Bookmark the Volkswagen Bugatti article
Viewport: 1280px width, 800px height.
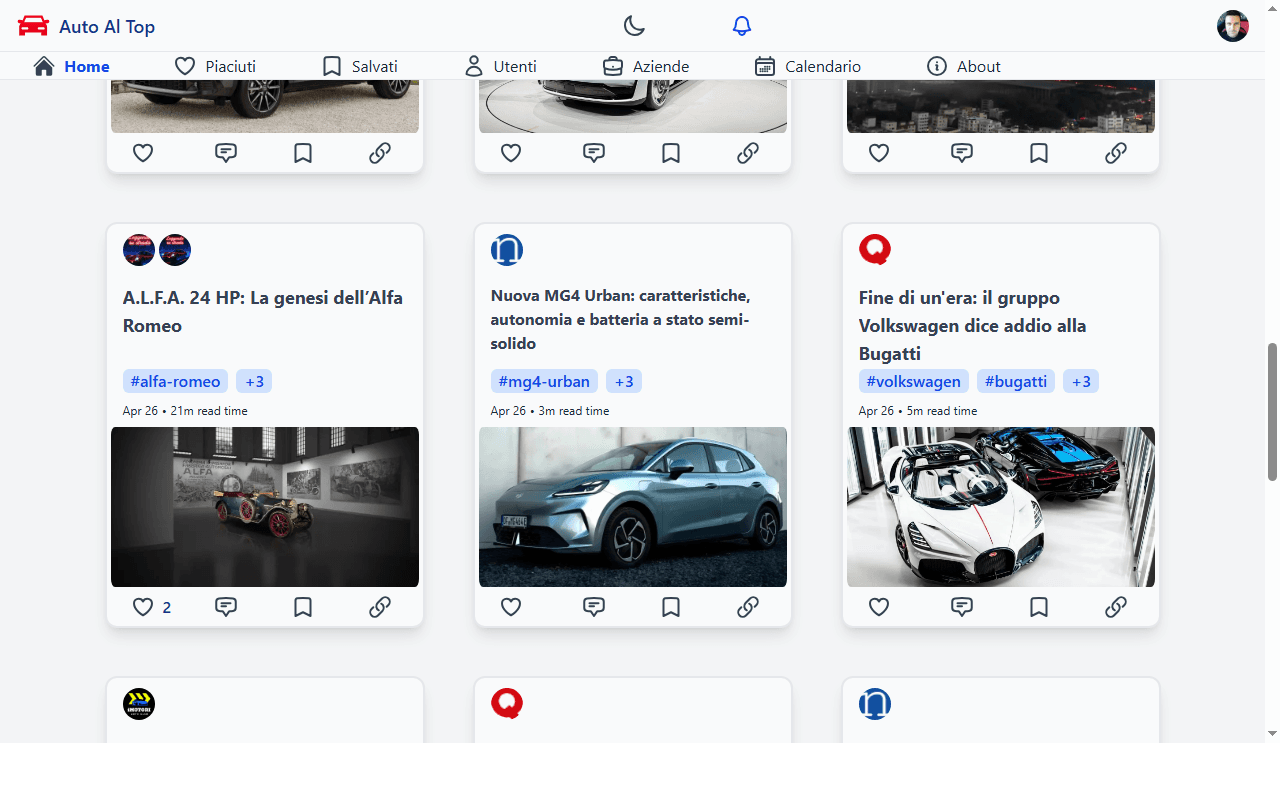(1039, 607)
